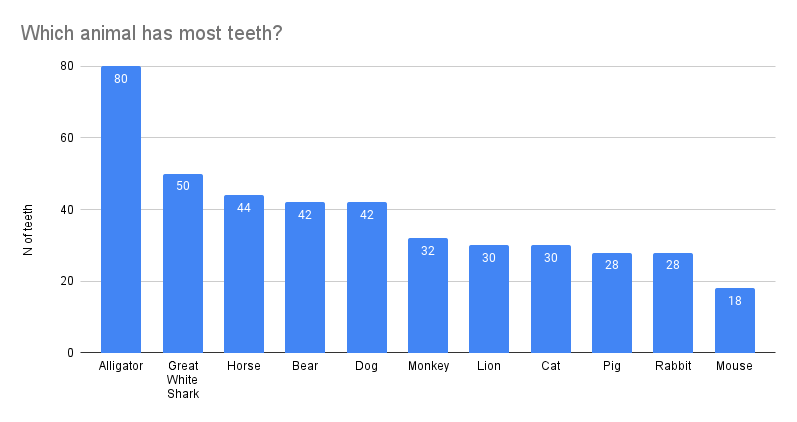Viewport: 797px width, 422px height.
Task: Click the 'Alligator' x-axis label
Action: [121, 366]
